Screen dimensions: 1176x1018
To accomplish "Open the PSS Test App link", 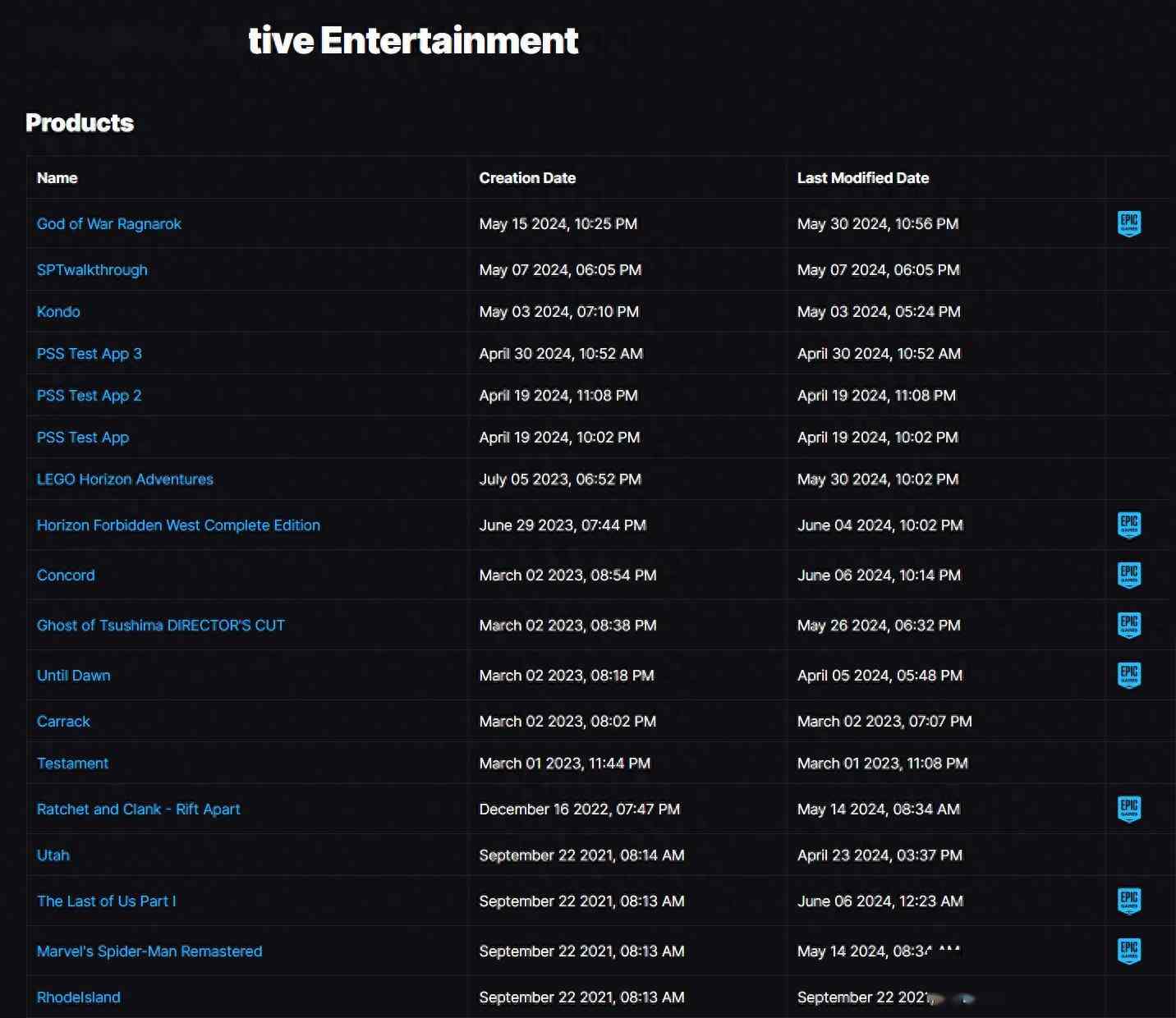I will (x=83, y=438).
